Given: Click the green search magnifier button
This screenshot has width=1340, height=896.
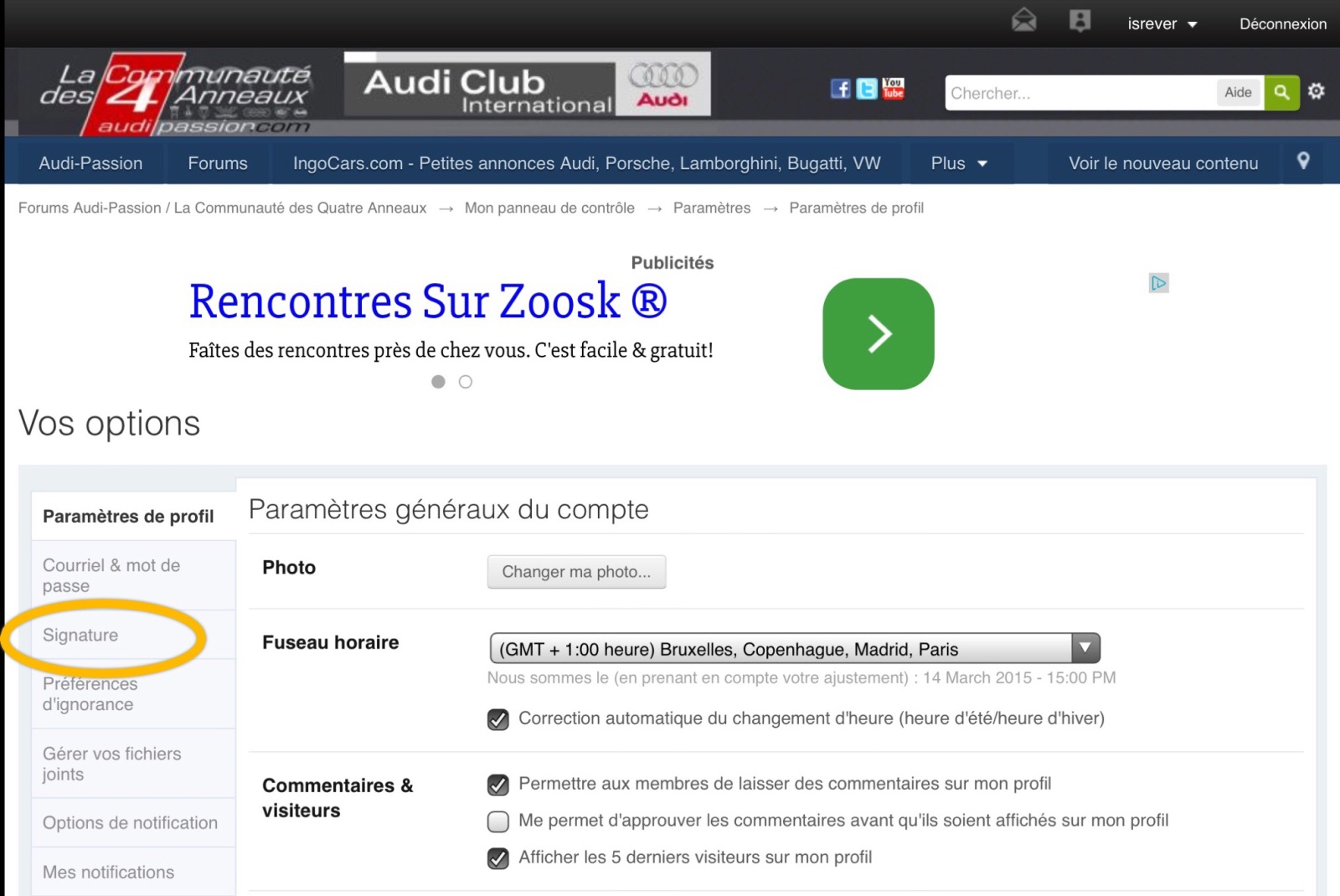Looking at the screenshot, I should coord(1281,92).
